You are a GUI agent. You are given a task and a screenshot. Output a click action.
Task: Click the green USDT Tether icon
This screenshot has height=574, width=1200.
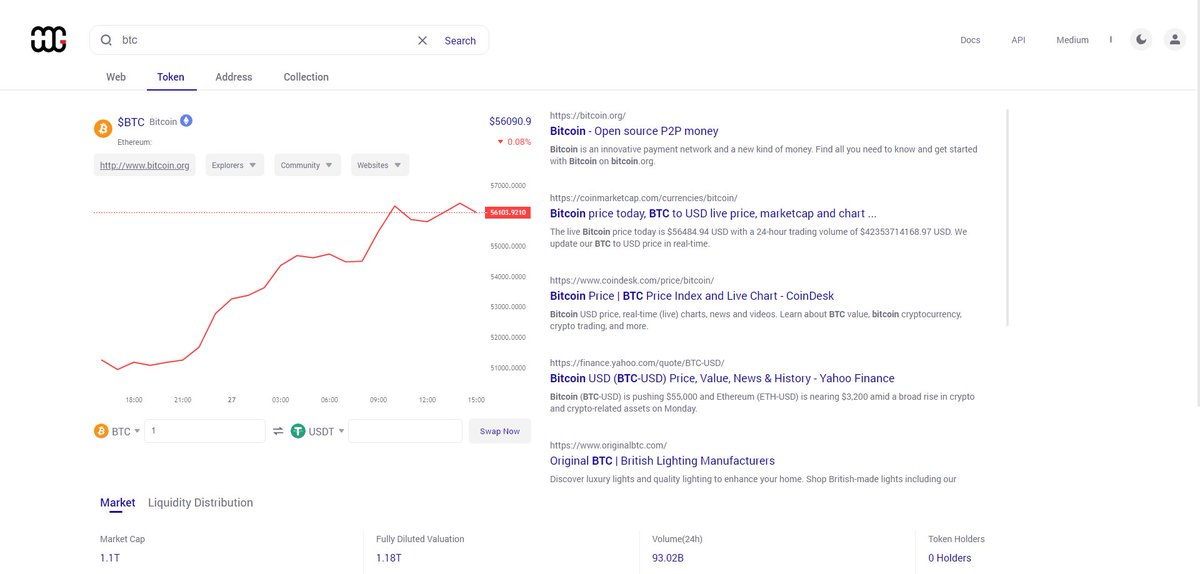tap(298, 431)
